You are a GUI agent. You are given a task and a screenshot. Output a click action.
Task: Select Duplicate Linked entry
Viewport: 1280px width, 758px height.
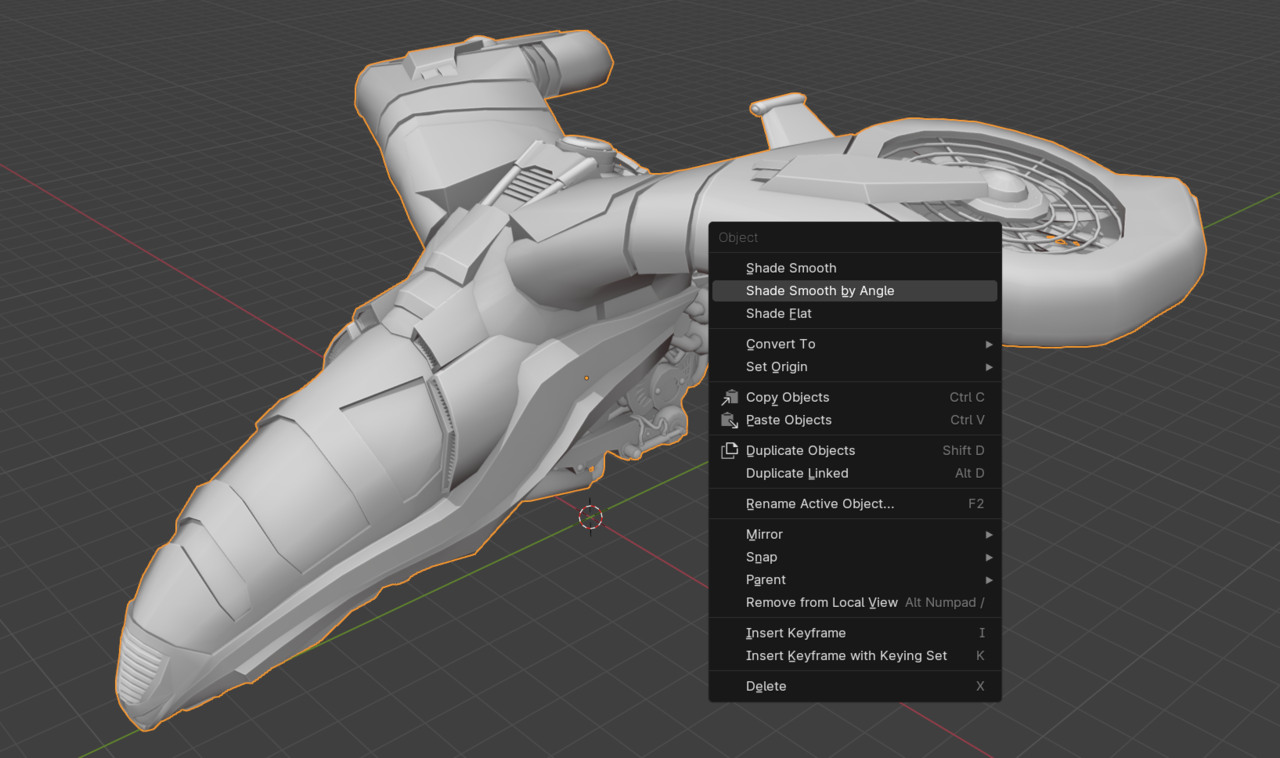(854, 473)
